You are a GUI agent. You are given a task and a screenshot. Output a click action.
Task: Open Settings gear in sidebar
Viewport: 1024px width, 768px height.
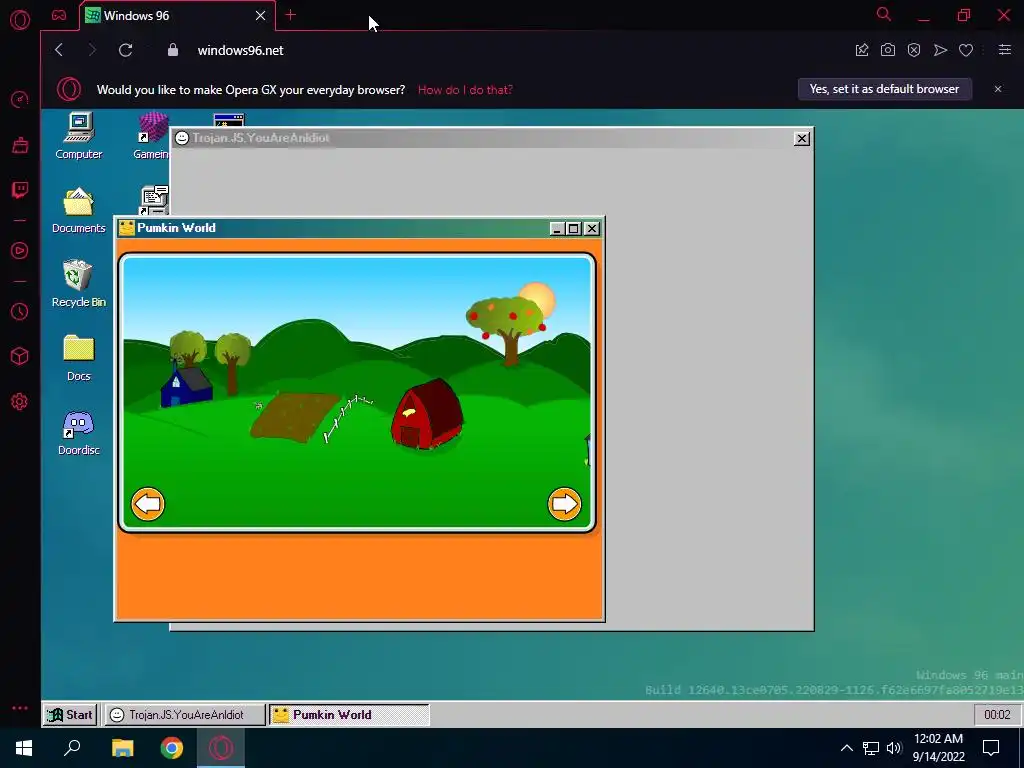click(x=20, y=401)
